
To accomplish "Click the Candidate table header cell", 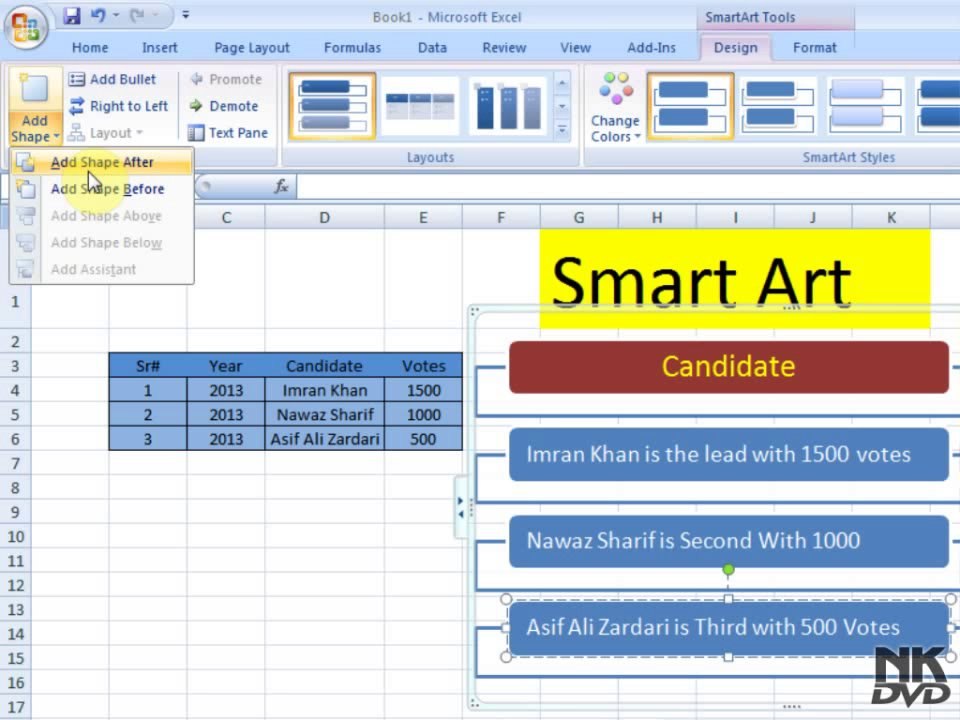I will (324, 366).
